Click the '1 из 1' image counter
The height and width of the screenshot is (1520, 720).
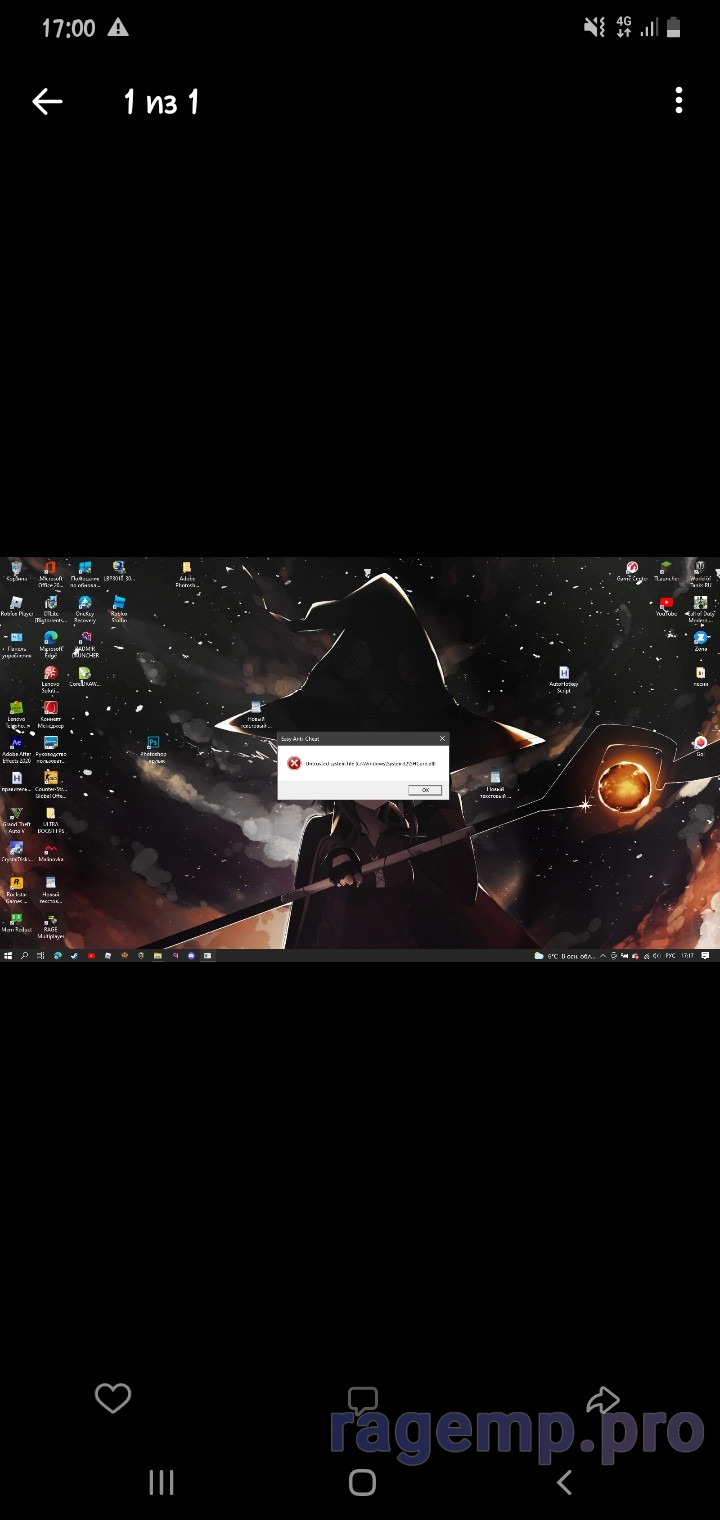[x=161, y=101]
